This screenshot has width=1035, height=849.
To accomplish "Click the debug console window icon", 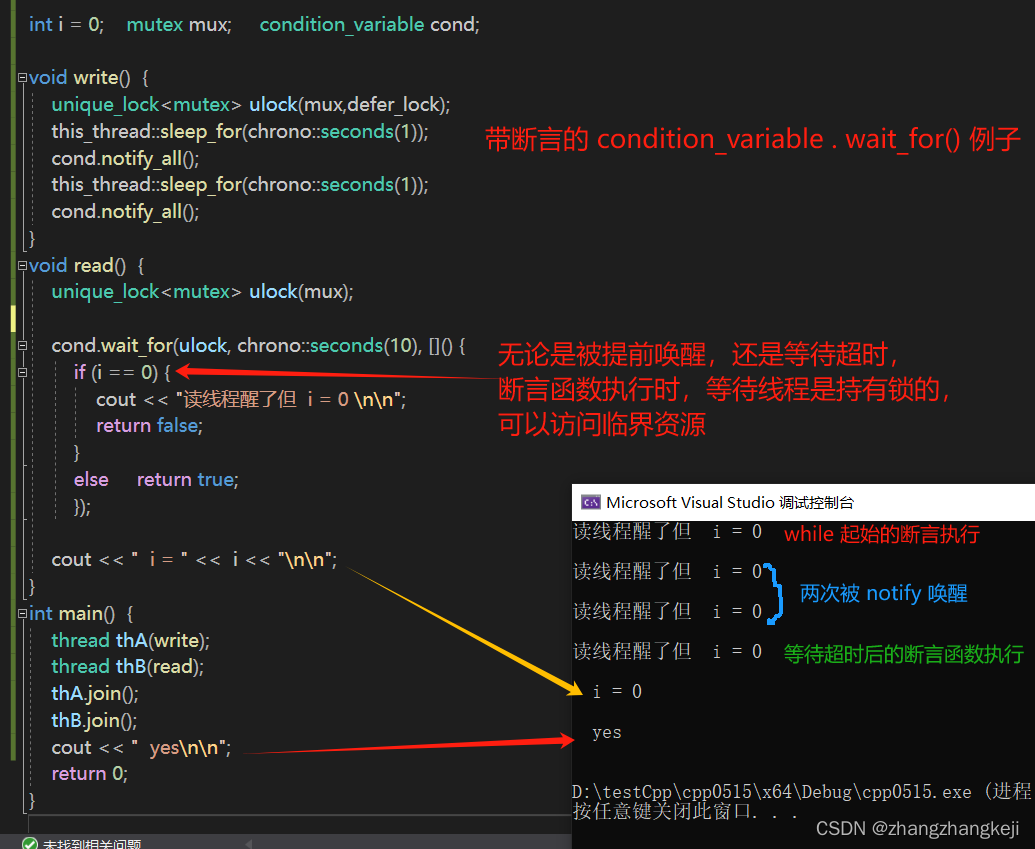I will point(590,502).
